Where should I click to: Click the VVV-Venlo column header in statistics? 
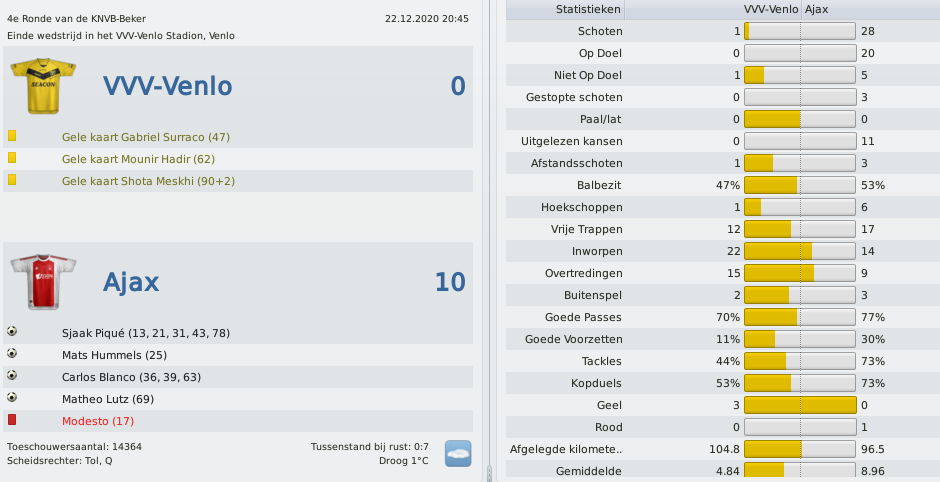tap(770, 10)
